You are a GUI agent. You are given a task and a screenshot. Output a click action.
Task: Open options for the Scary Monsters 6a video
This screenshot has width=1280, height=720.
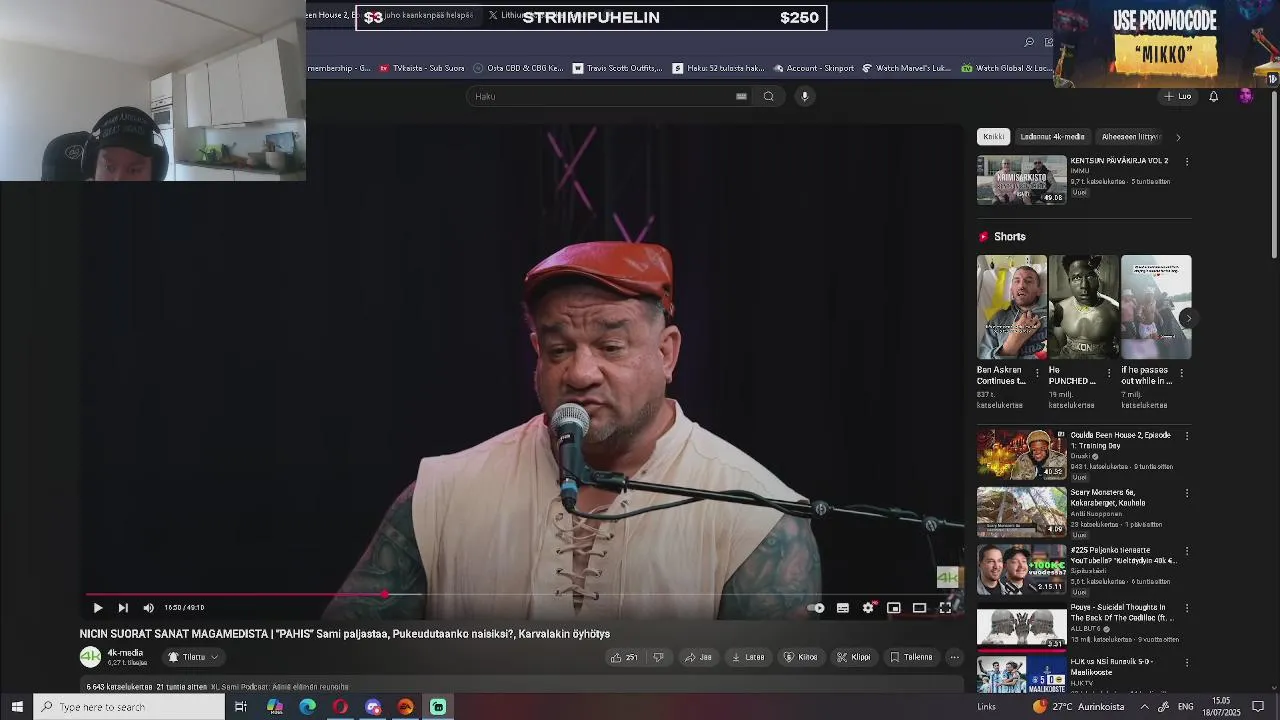[1187, 493]
